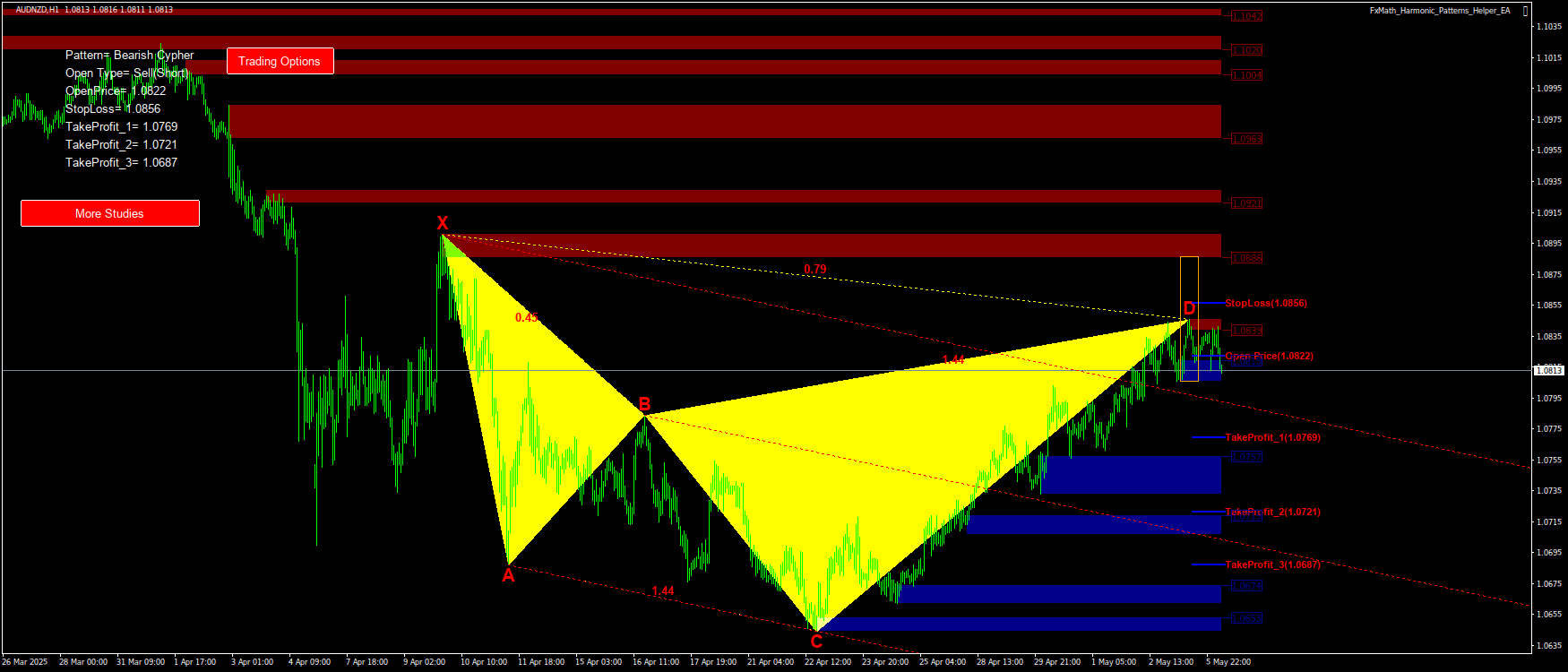1568x672 pixels.
Task: Click the Trading Options button
Action: pyautogui.click(x=280, y=61)
